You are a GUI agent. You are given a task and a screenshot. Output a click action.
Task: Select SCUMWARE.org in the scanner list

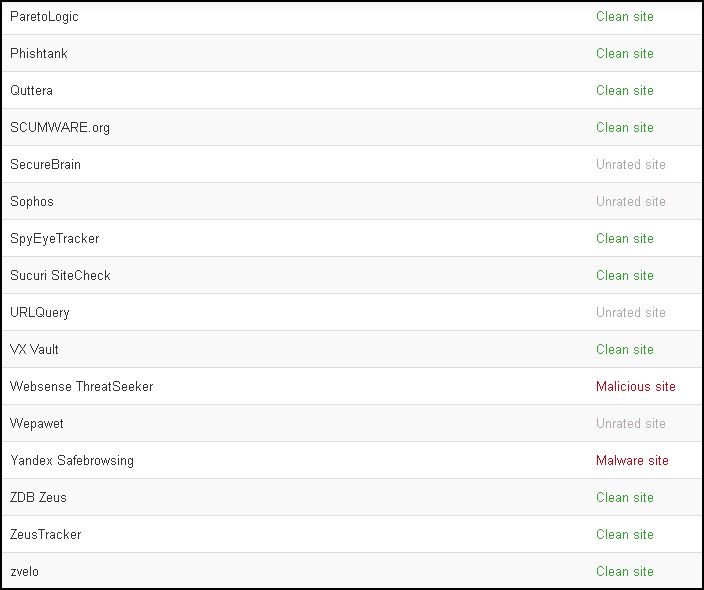click(x=60, y=128)
